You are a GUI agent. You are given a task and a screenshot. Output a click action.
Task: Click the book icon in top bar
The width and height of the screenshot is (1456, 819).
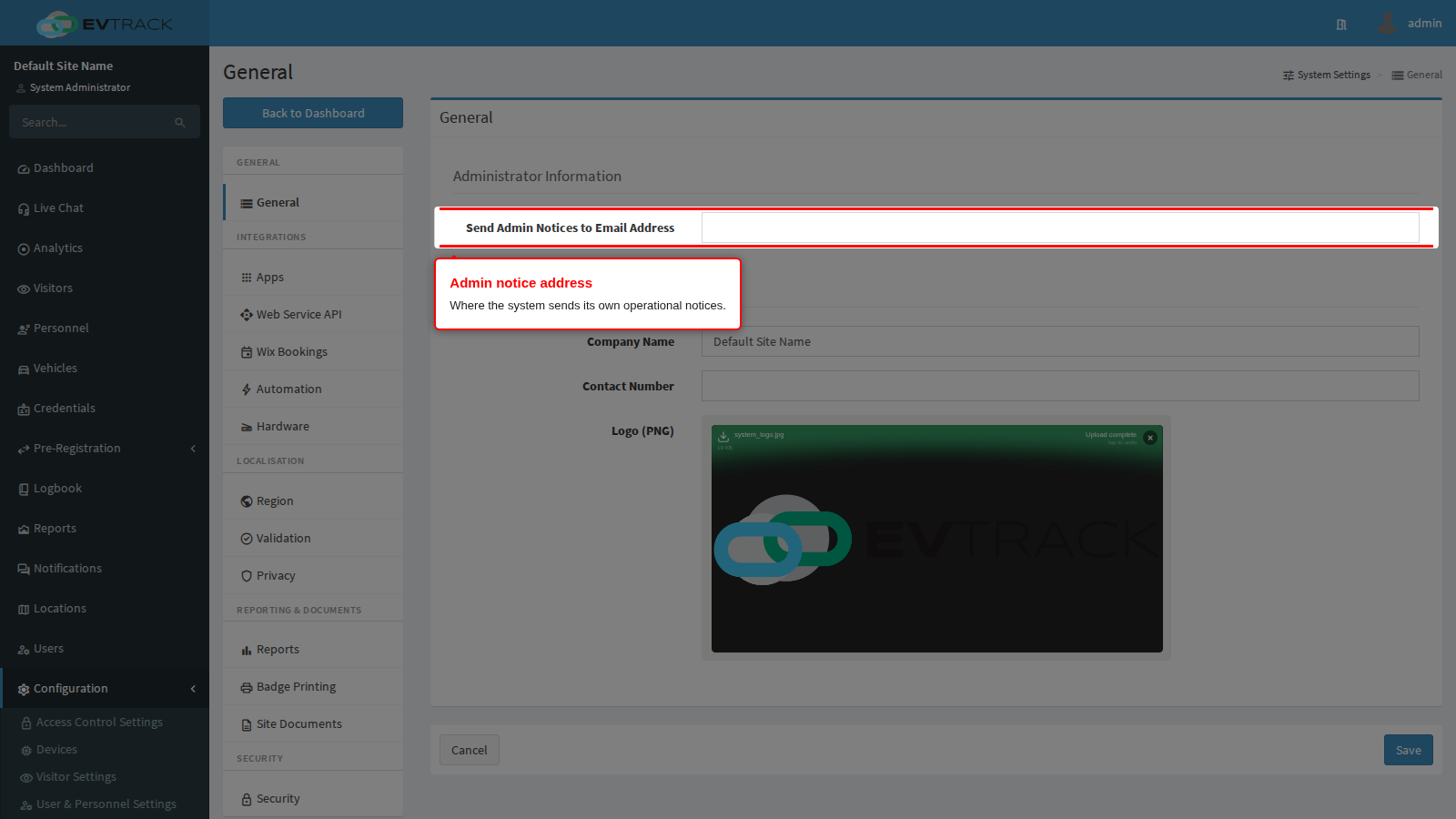click(1341, 25)
